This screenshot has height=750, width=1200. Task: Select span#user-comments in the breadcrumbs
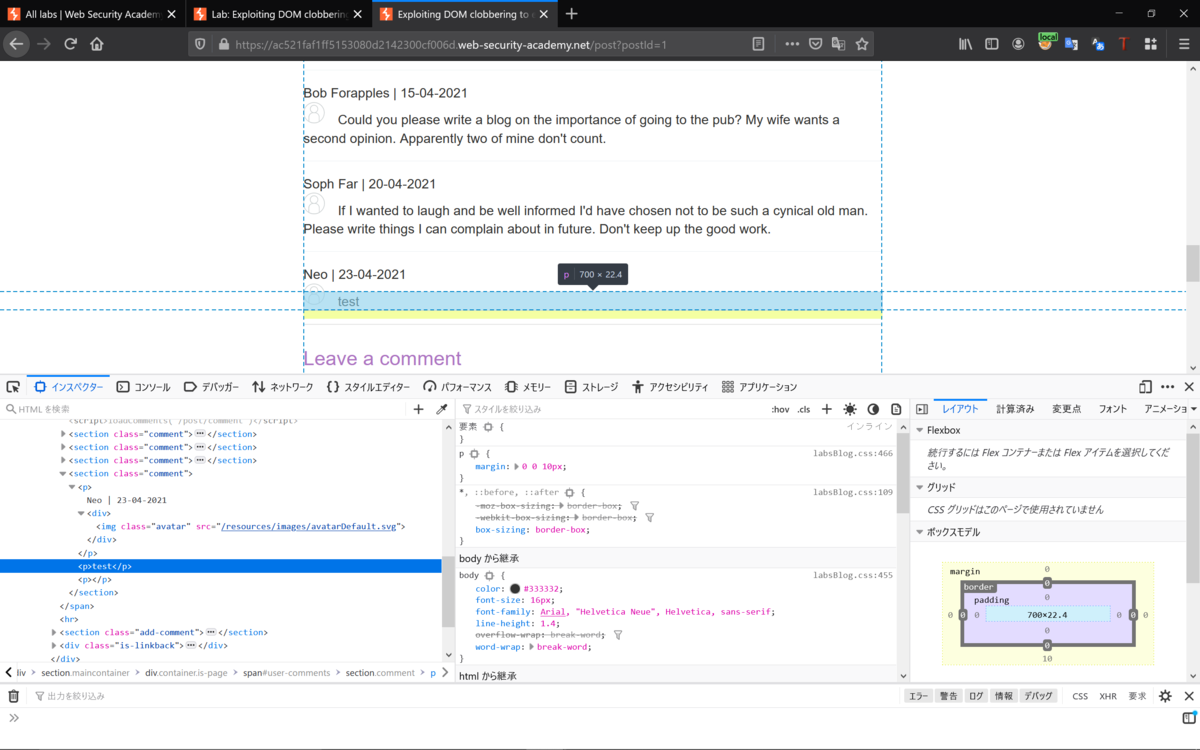[x=286, y=673]
